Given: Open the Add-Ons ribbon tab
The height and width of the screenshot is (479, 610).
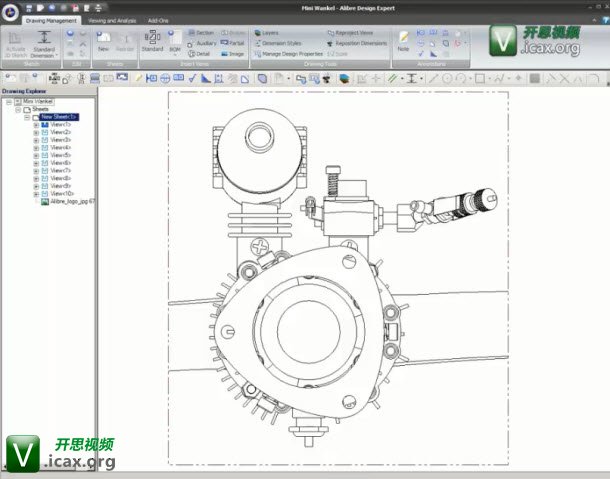Looking at the screenshot, I should pyautogui.click(x=158, y=19).
